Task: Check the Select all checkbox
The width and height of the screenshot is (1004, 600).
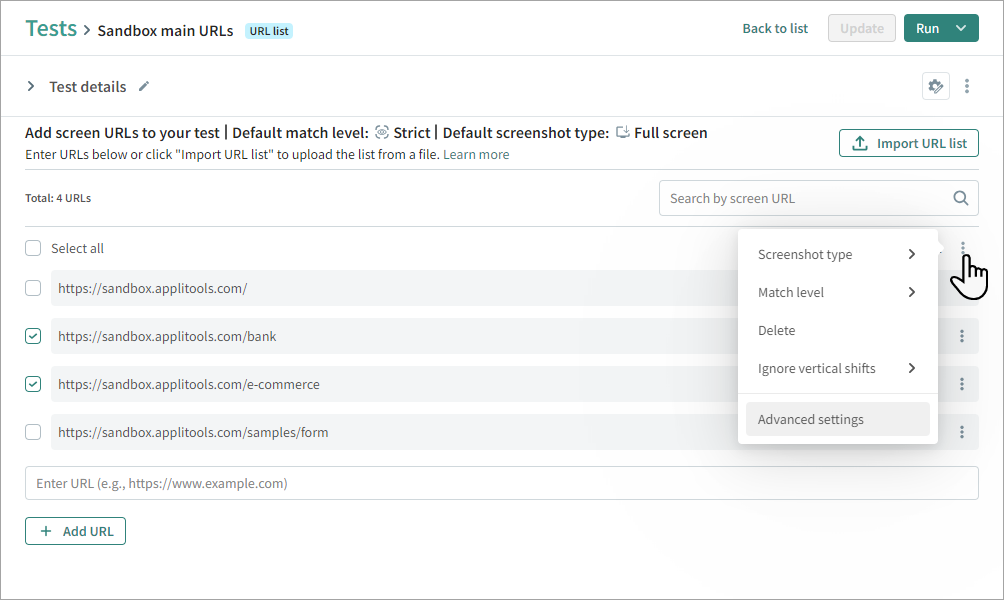Action: click(x=33, y=248)
